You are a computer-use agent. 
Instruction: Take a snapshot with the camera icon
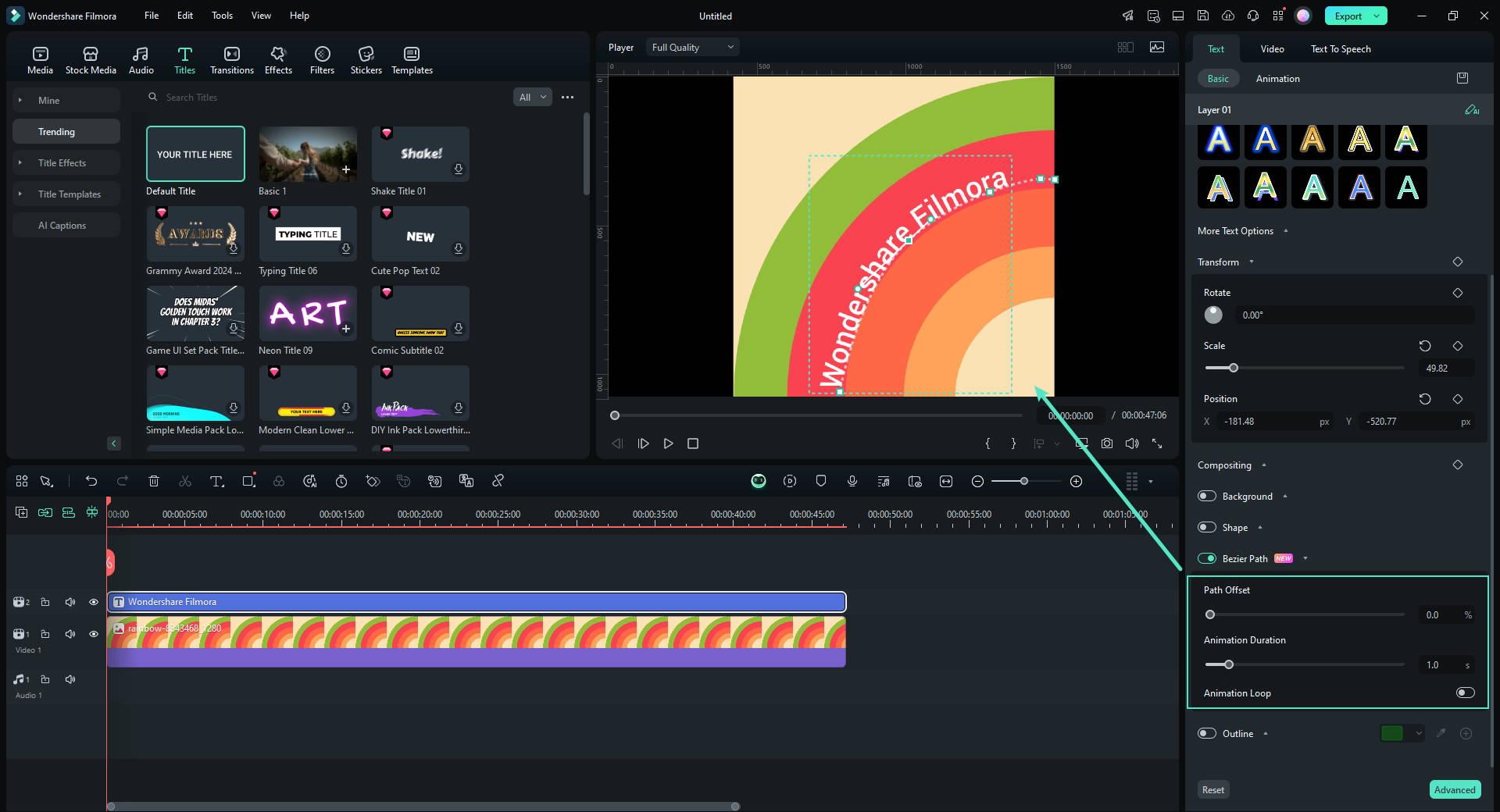point(1107,443)
